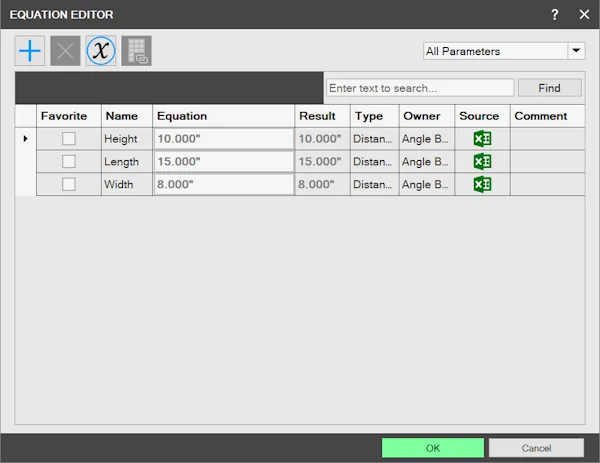This screenshot has width=600, height=463.
Task: Click the Comment cell in Height row
Action: click(x=548, y=139)
